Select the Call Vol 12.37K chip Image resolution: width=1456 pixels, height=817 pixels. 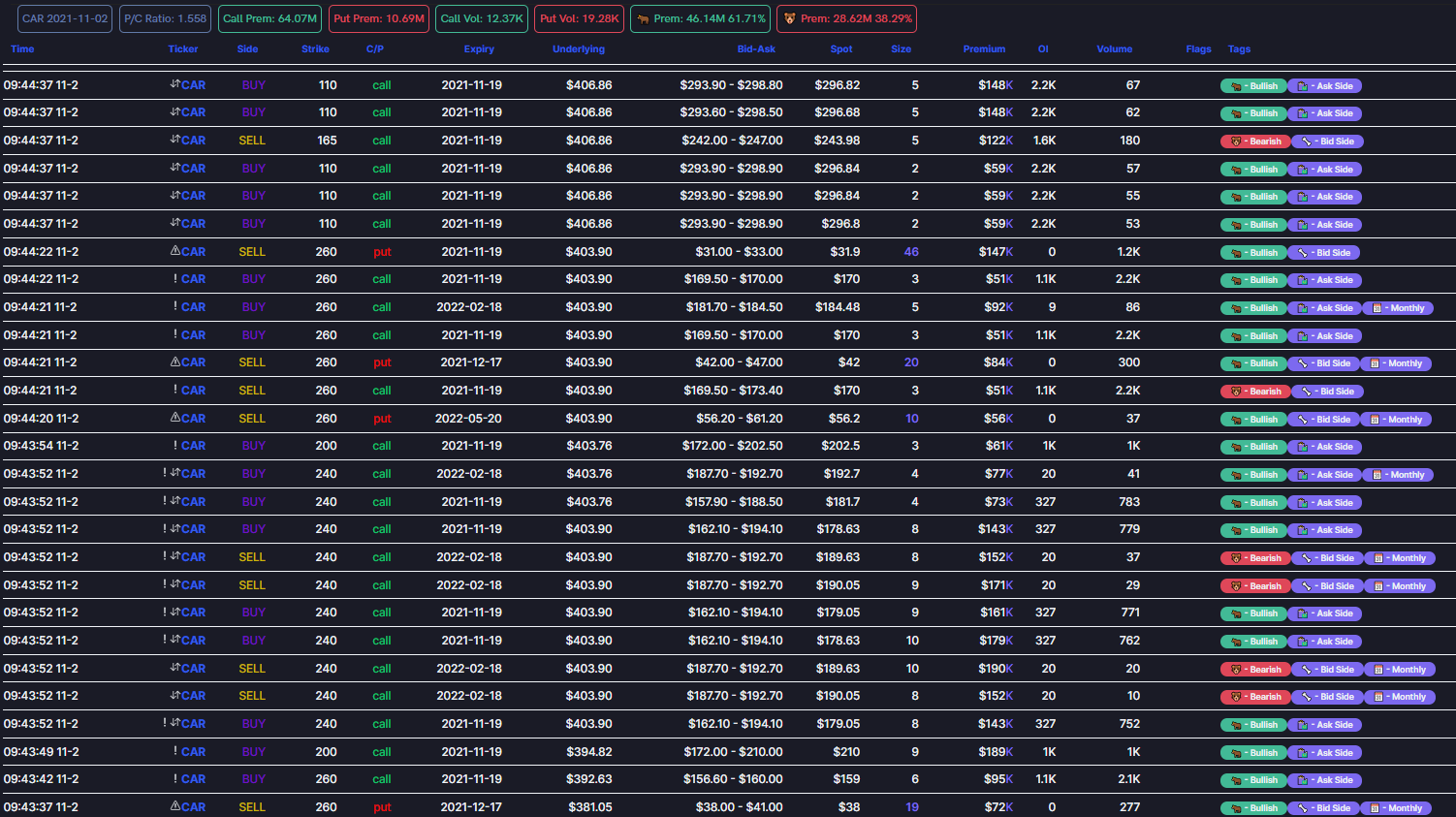pyautogui.click(x=482, y=18)
